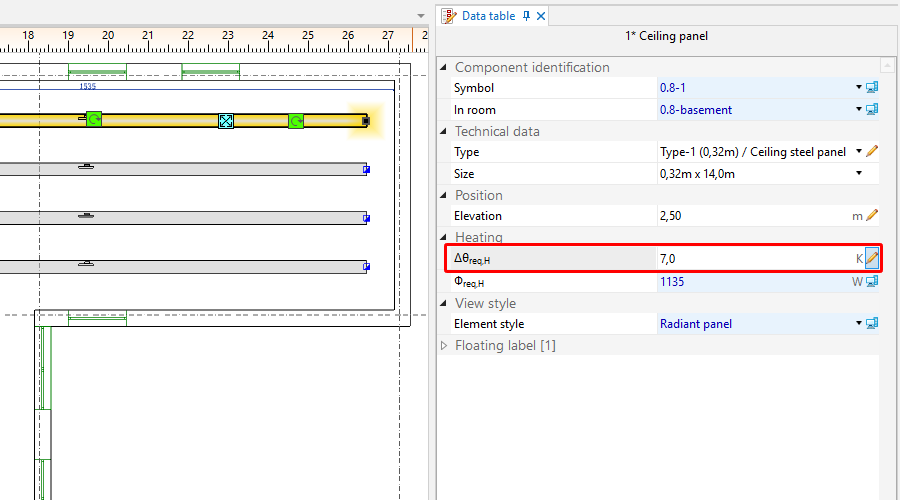
Task: Open the Element style dropdown
Action: point(858,324)
